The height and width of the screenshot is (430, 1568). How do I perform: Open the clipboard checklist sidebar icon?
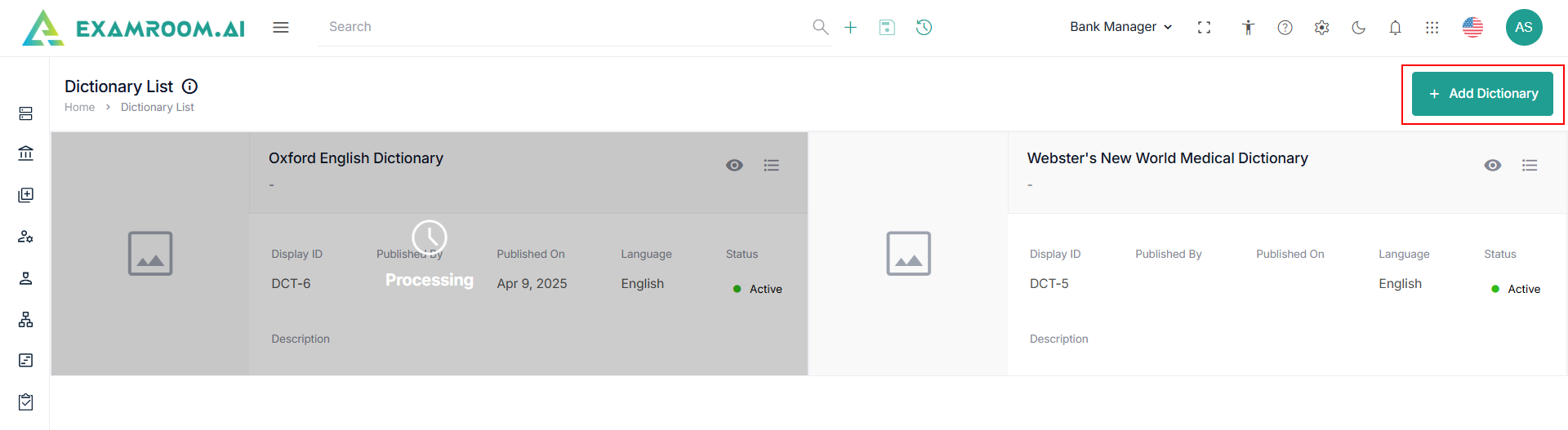[x=26, y=402]
